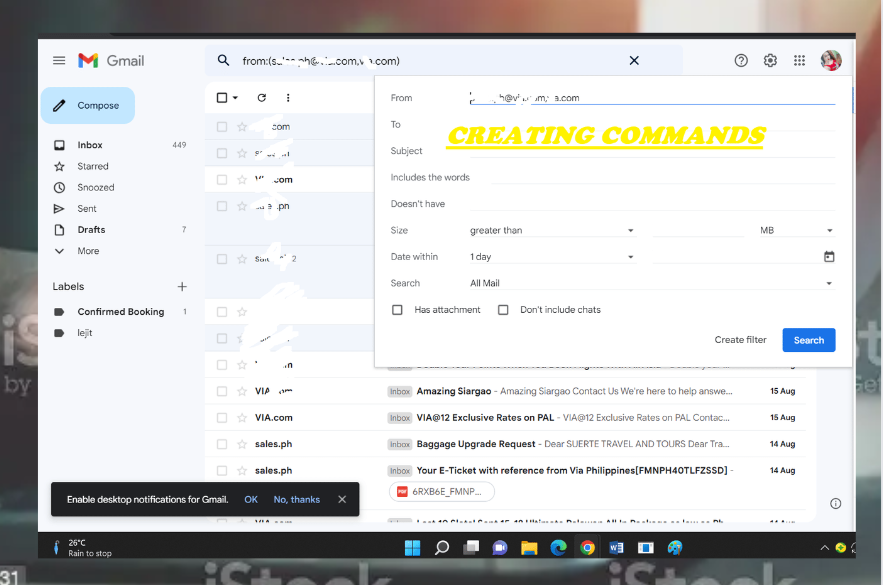Screen dimensions: 883x585
Task: Open the Baggage Upgrade Request email
Action: [x=505, y=444]
